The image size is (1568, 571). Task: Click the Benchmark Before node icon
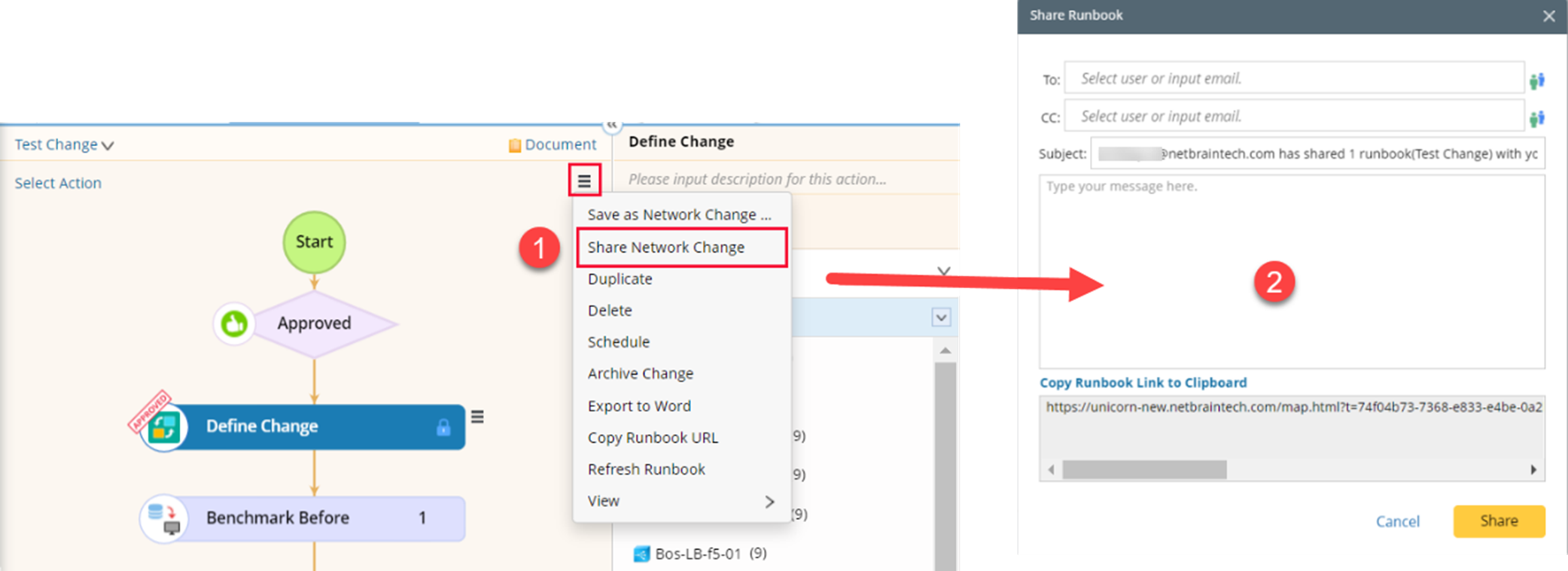164,518
